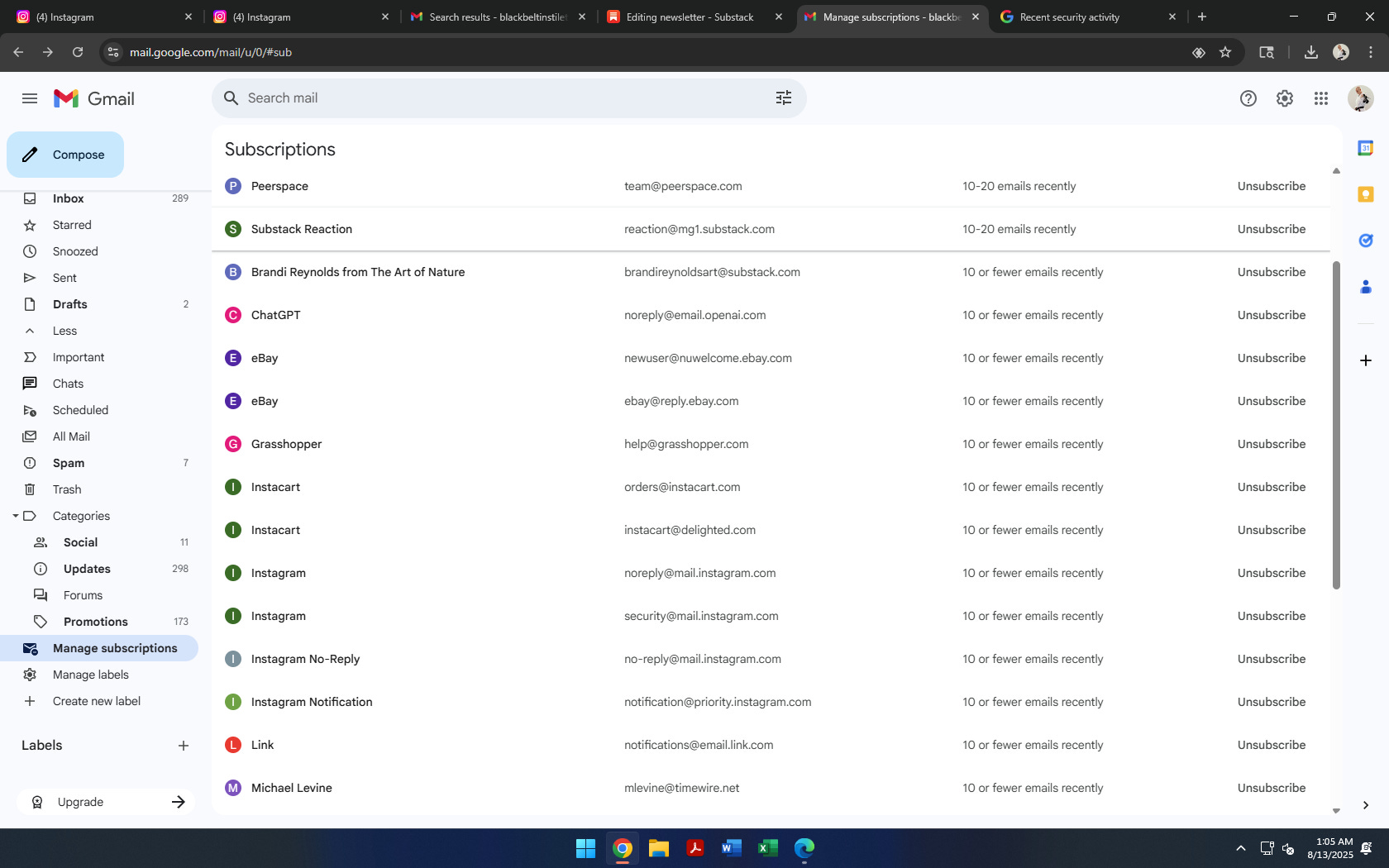Compose a new email
This screenshot has height=868, width=1389.
65,155
